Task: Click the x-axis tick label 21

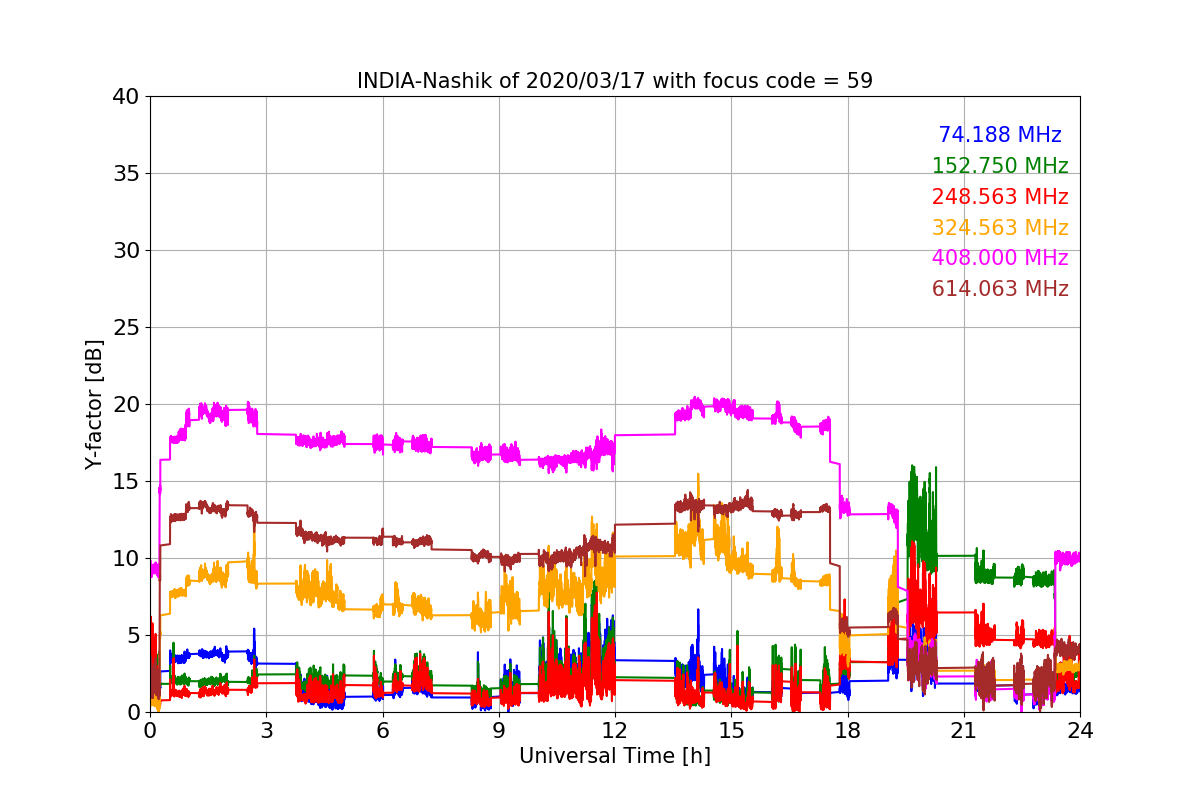Action: (x=964, y=730)
